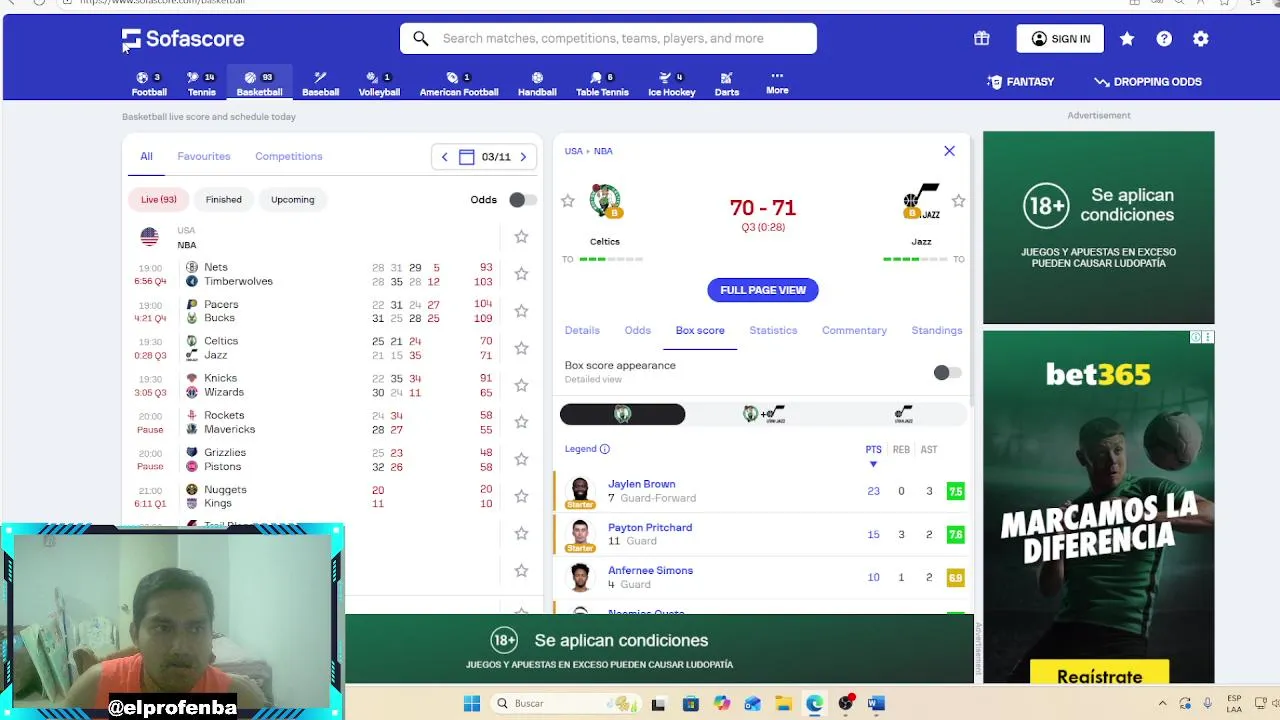1280x720 pixels.
Task: Open the help question mark icon
Action: pos(1164,39)
